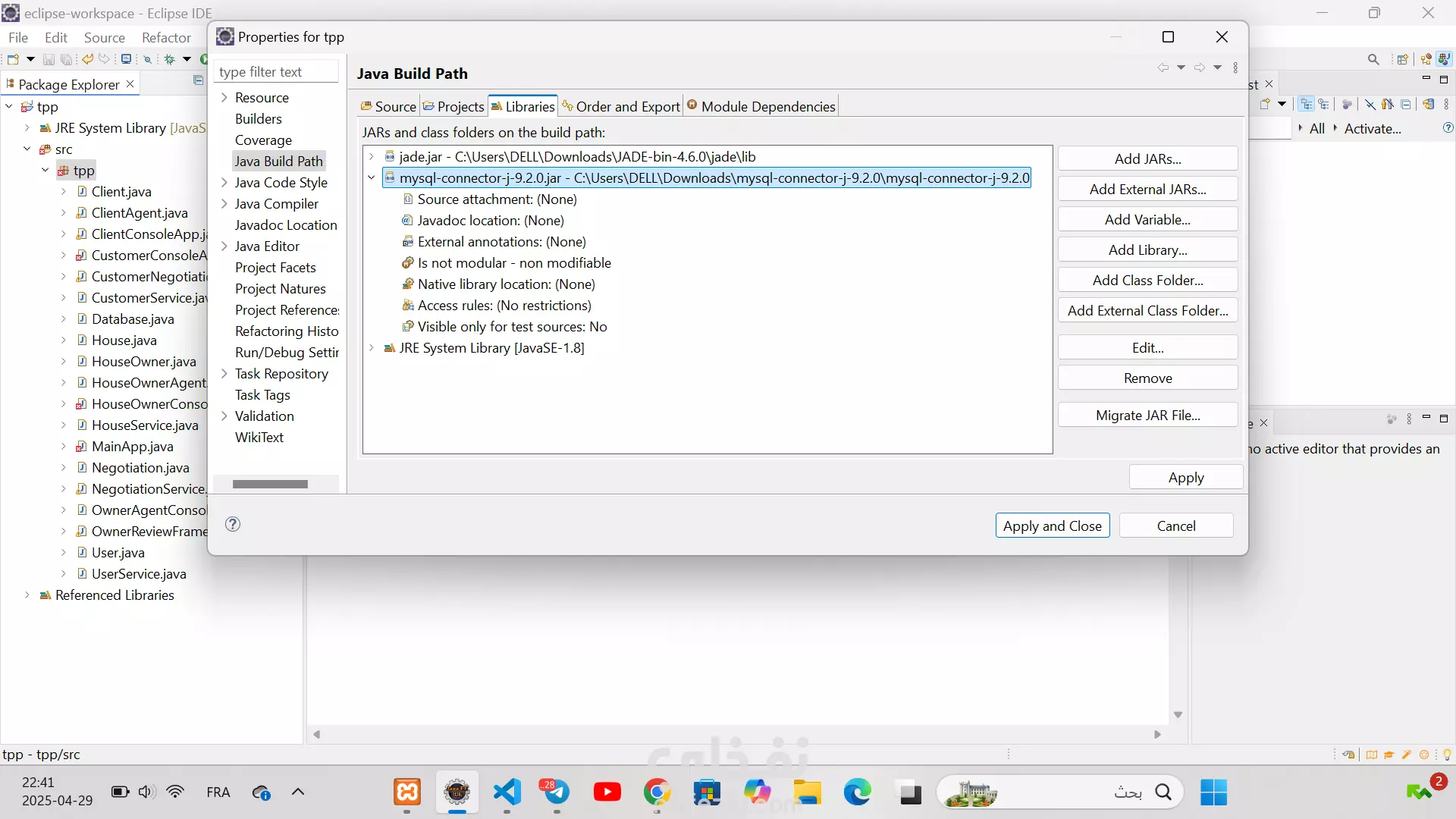Click Add Library button
Image resolution: width=1456 pixels, height=819 pixels.
(x=1147, y=249)
